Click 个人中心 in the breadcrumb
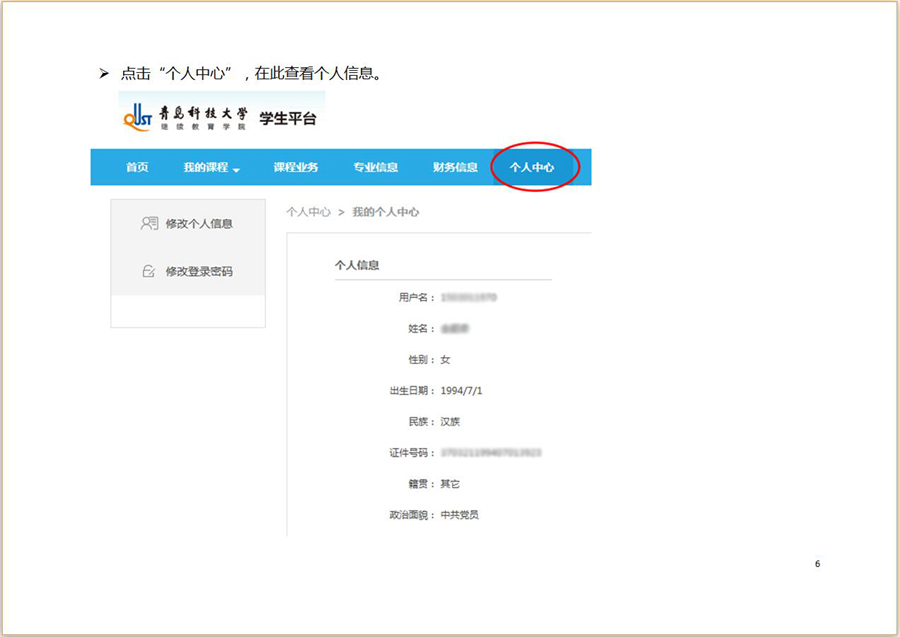 pyautogui.click(x=308, y=212)
